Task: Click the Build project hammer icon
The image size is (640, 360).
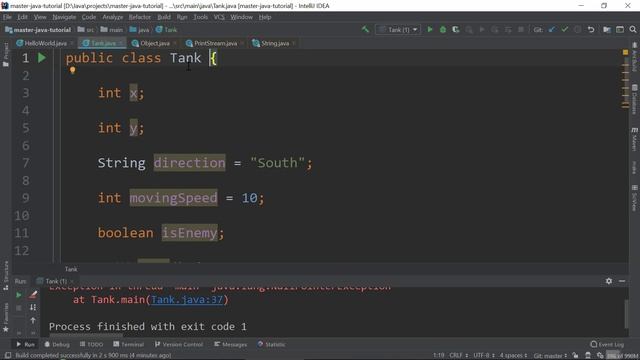Action: tap(365, 29)
